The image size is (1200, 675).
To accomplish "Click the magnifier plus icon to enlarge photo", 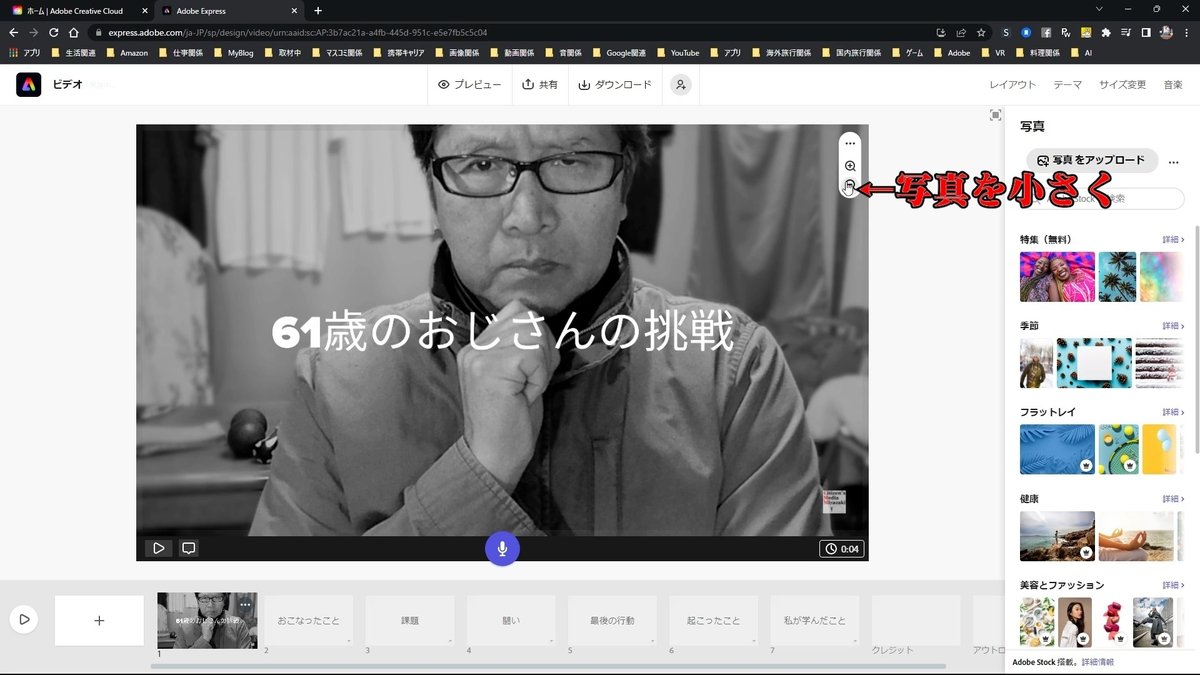I will pyautogui.click(x=850, y=166).
